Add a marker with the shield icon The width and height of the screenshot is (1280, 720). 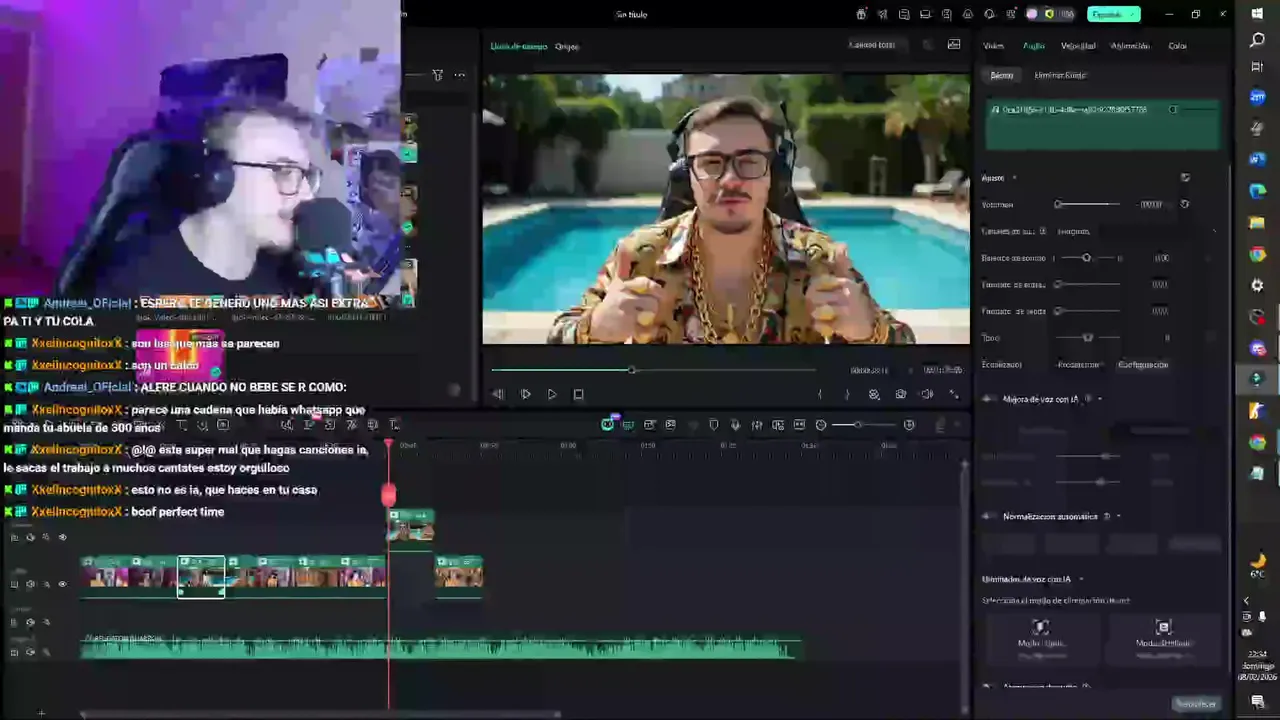click(x=713, y=425)
